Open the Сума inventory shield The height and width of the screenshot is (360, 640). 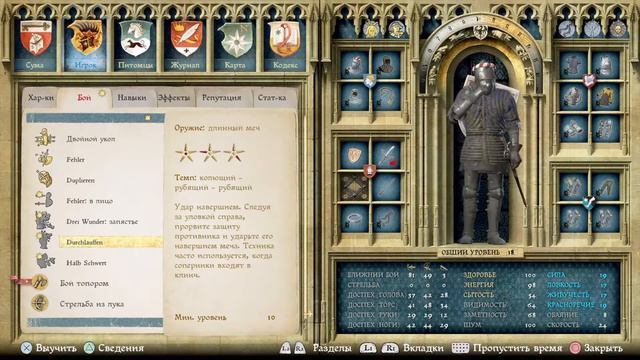pyautogui.click(x=36, y=39)
